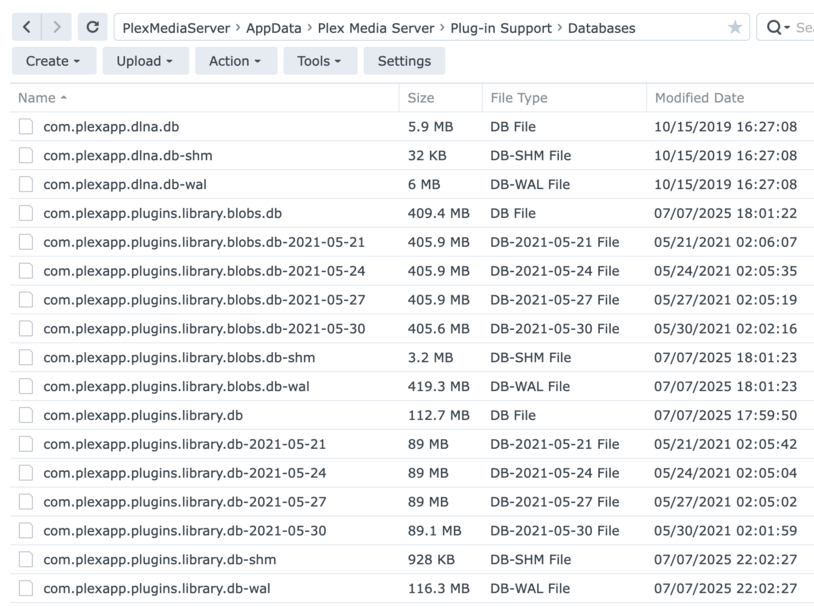
Task: Select file name com.plexapp.plugins.library.blobs.db-2021-05-21
Action: (204, 242)
